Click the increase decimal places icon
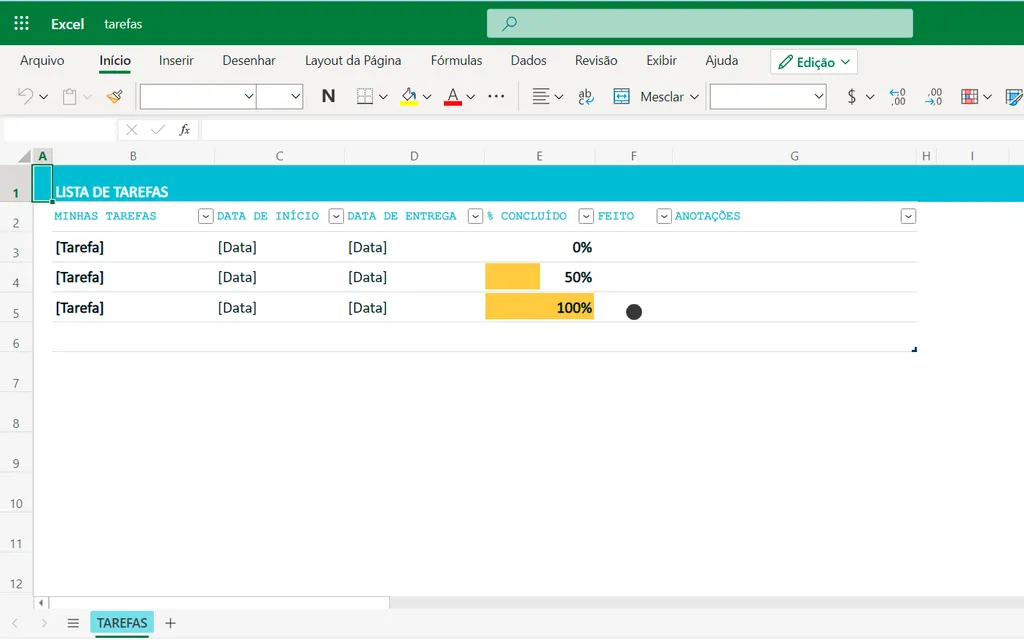Viewport: 1024px width, 640px height. tap(897, 97)
